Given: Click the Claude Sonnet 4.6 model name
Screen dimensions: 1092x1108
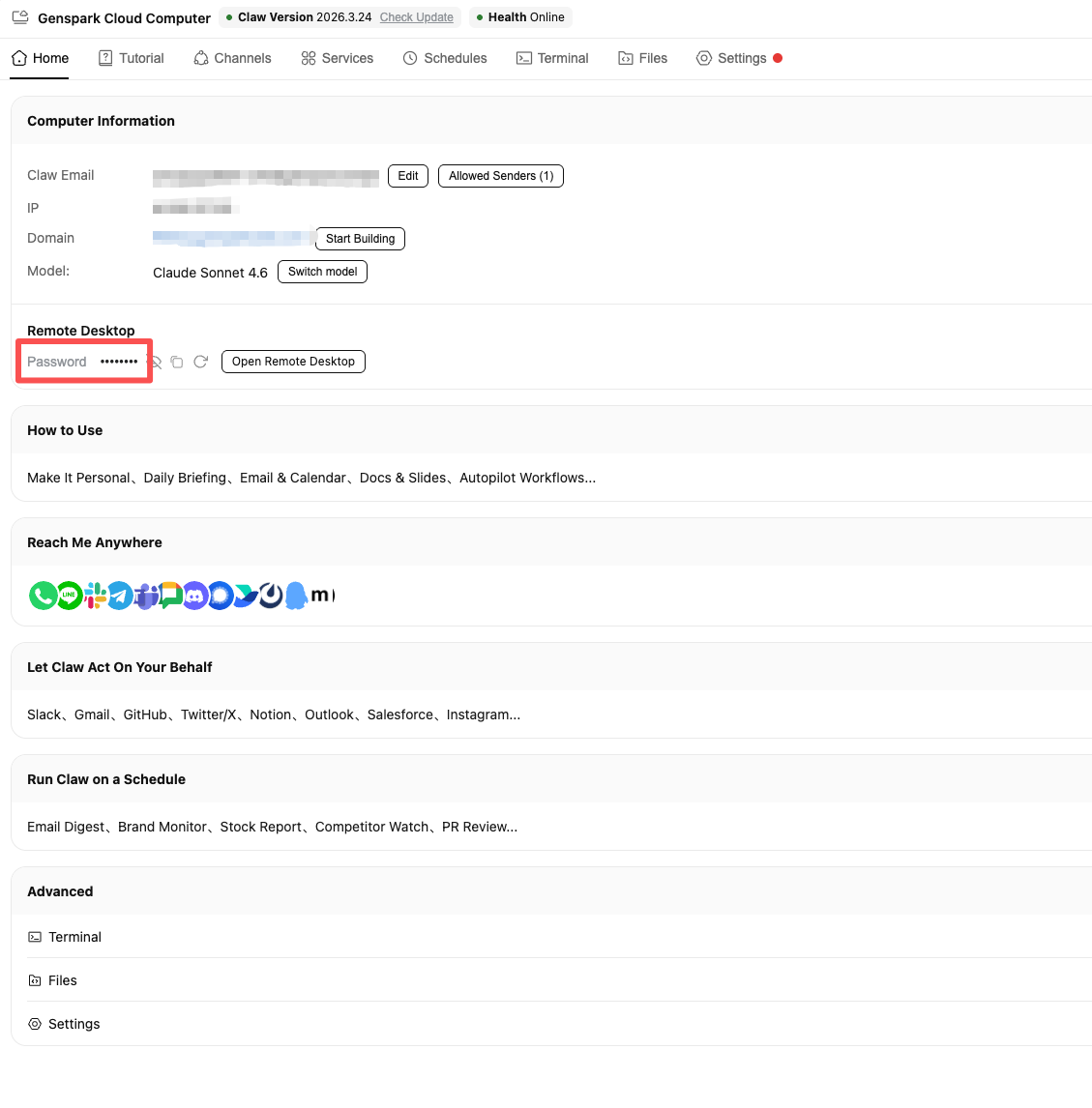Looking at the screenshot, I should 210,273.
